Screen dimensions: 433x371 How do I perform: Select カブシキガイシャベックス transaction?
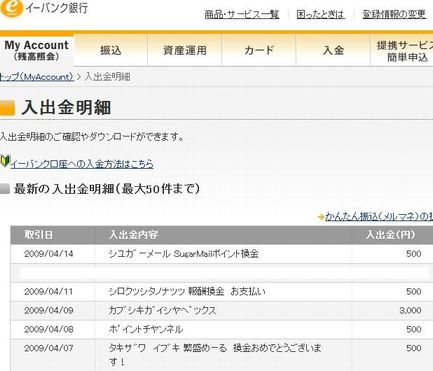162,311
